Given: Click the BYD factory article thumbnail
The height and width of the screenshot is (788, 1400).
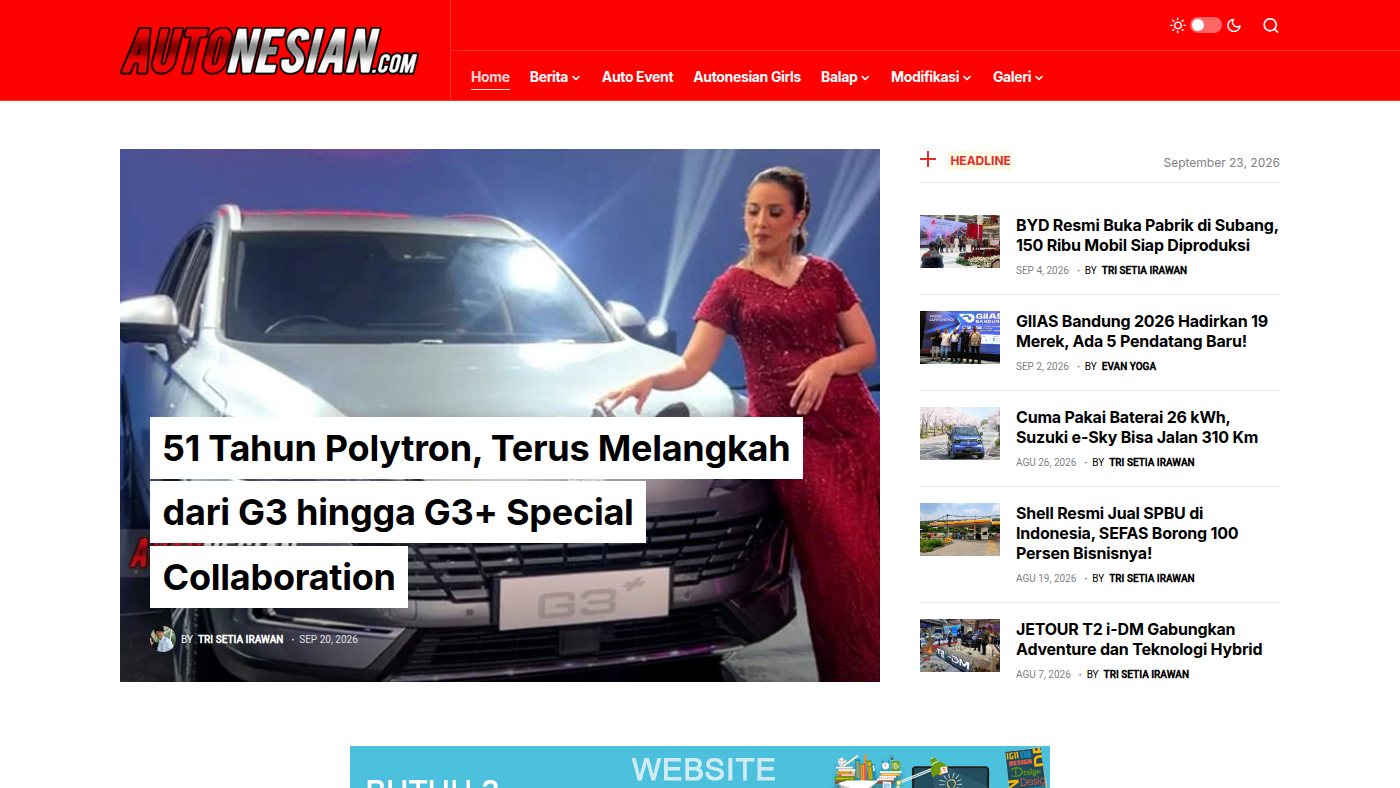Looking at the screenshot, I should click(960, 241).
